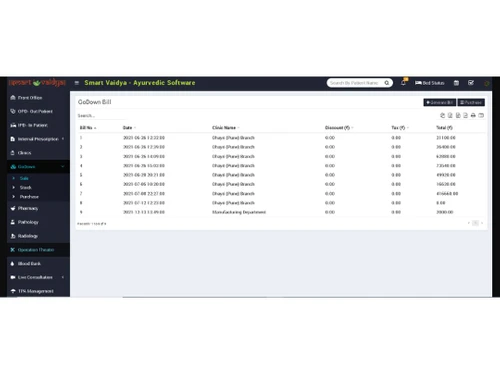Click total 73540.00 in bill 4 row

[446, 166]
